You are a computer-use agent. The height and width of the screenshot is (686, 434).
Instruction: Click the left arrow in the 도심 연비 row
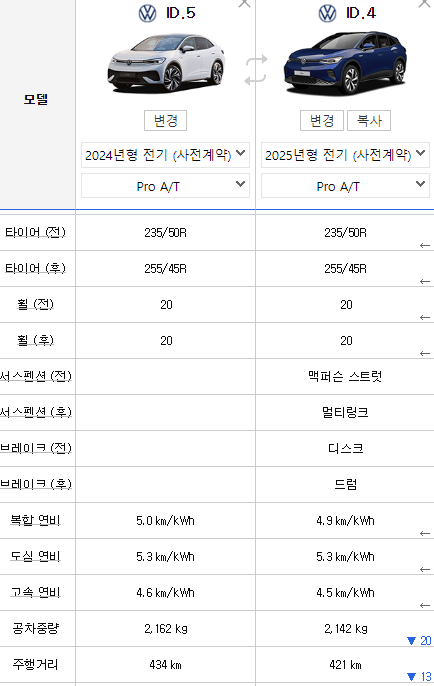tap(424, 569)
